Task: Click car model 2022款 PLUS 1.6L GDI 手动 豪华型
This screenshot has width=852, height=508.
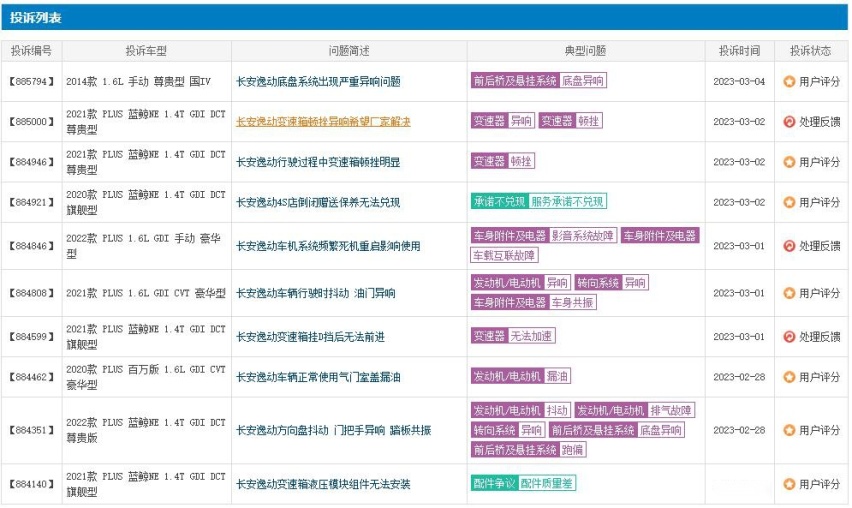Action: [144, 246]
